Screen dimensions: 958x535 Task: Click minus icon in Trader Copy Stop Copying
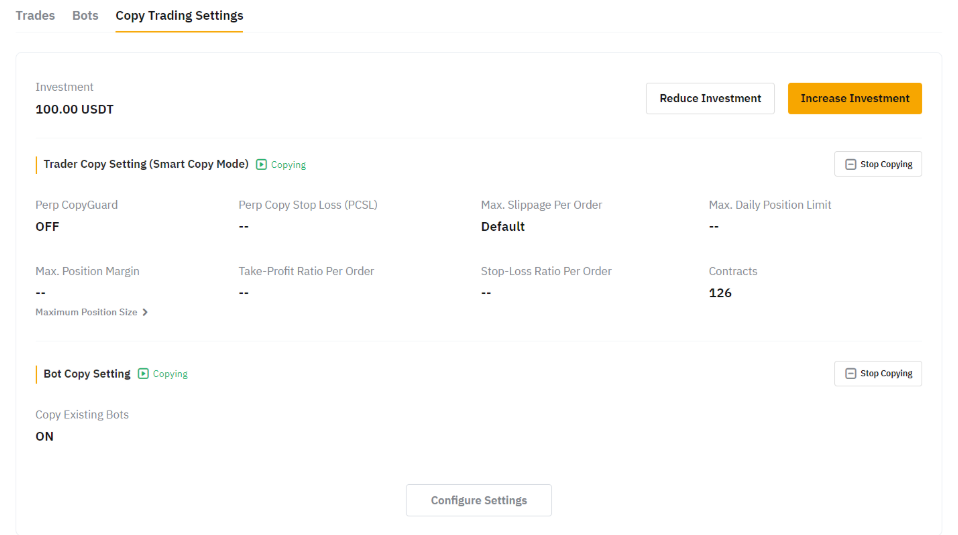(850, 164)
